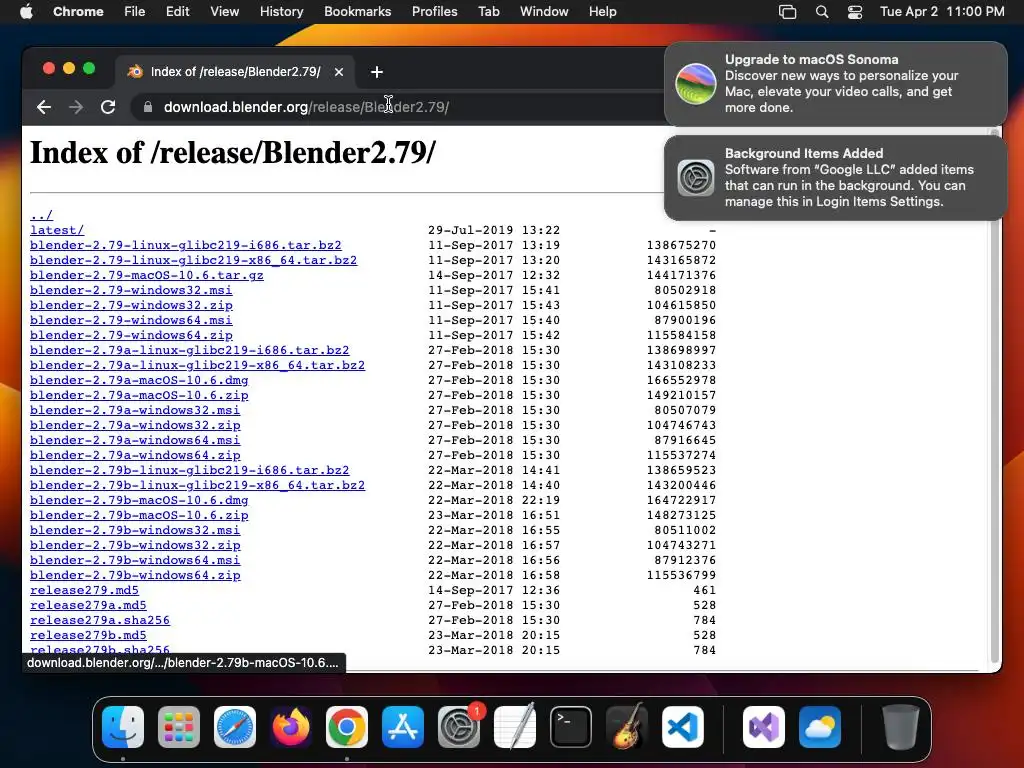
Task: Select the Index of /release/Blender2.79/ tab
Action: click(235, 72)
